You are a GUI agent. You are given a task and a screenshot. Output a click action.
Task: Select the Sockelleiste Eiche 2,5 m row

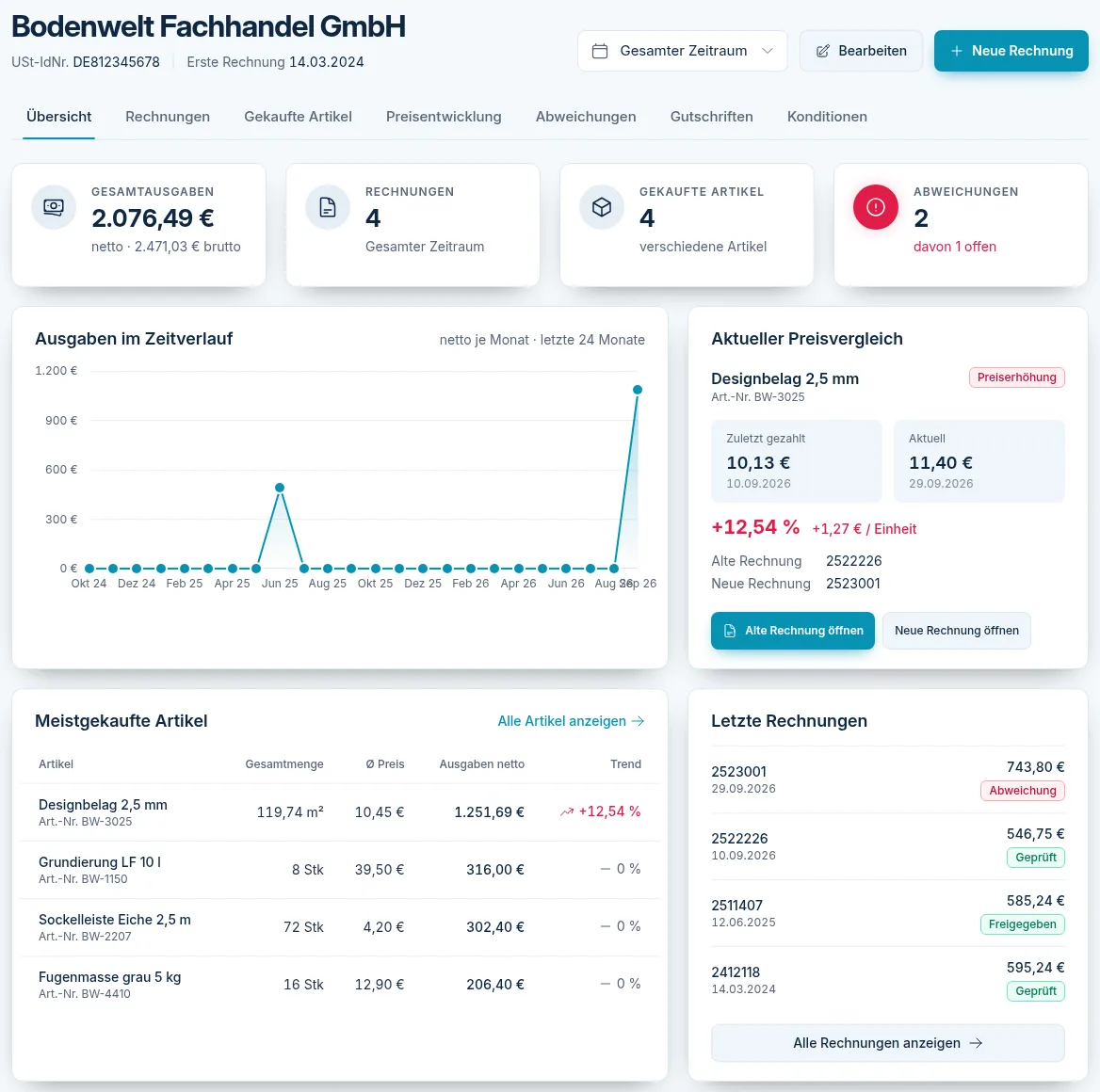point(340,927)
